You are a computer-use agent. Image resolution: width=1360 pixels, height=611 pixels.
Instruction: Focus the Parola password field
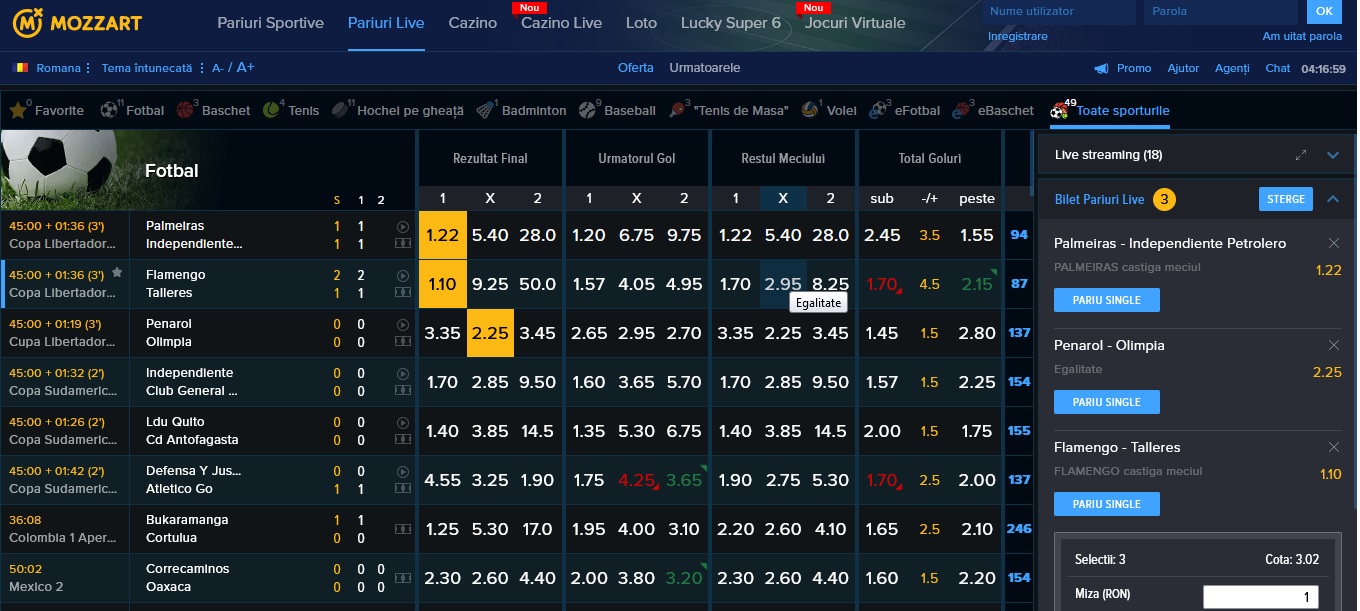pos(1221,12)
